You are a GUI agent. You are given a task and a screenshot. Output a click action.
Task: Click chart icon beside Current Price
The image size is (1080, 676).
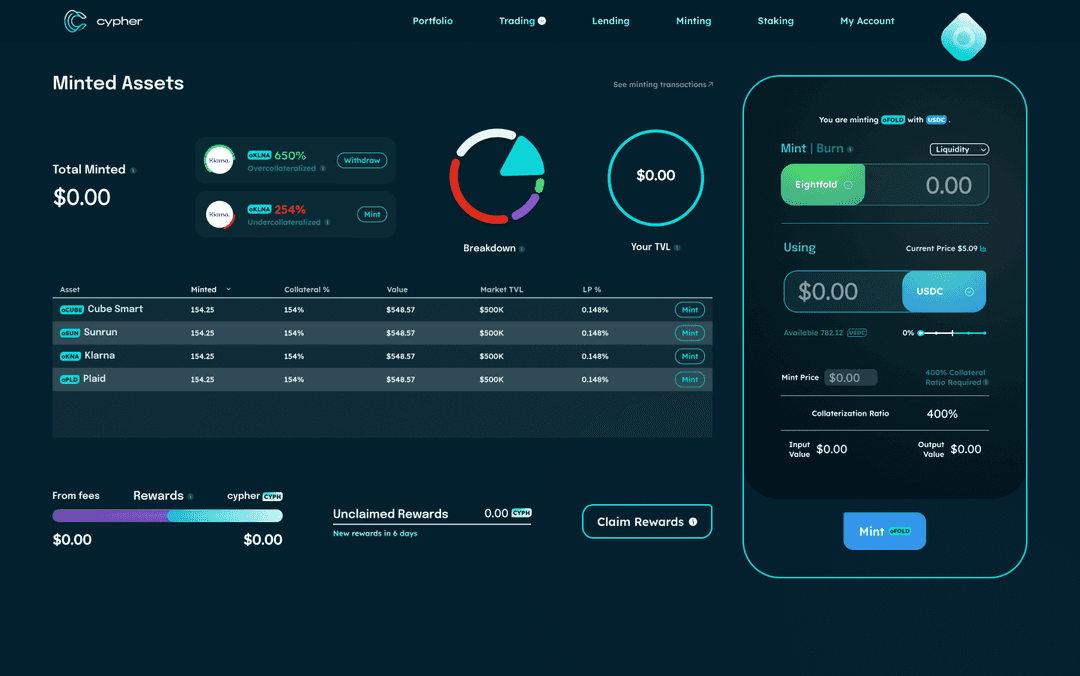(x=983, y=249)
